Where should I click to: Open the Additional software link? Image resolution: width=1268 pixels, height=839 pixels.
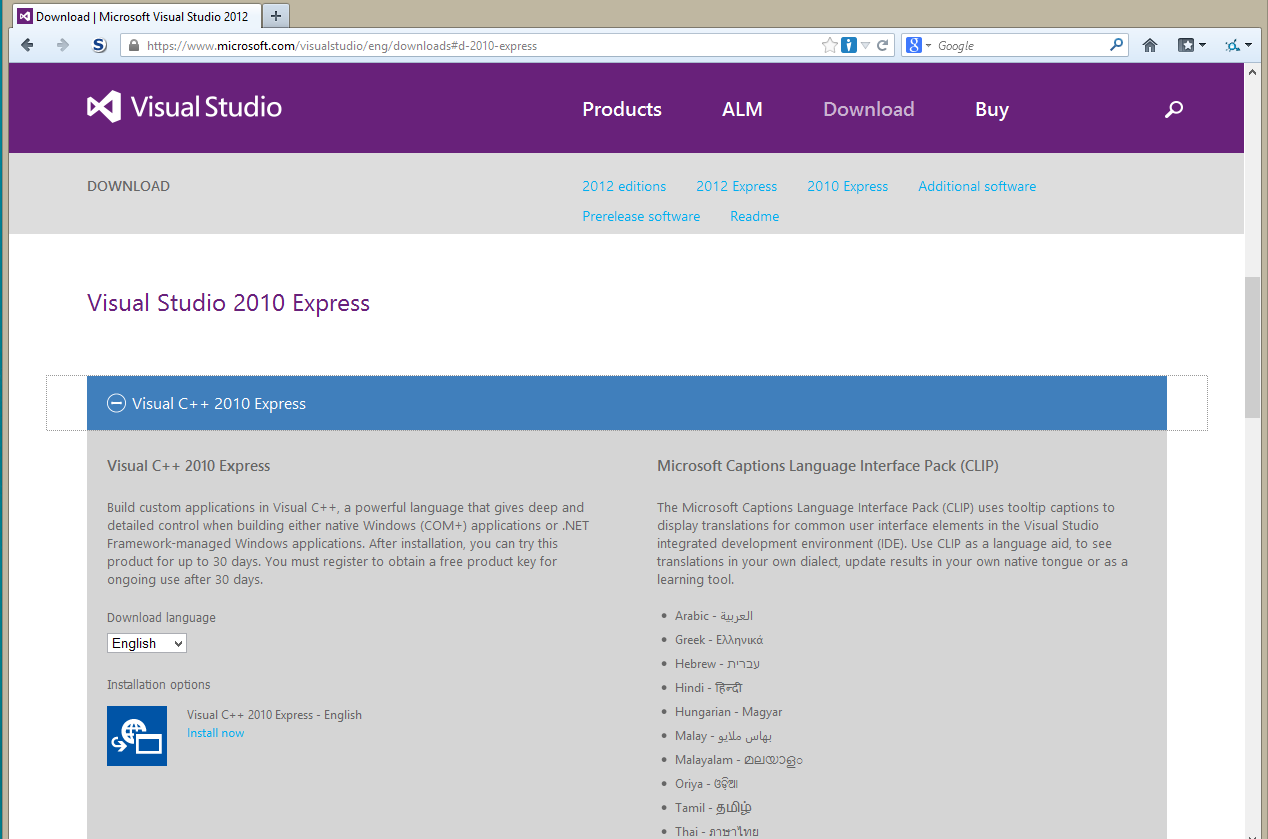(977, 186)
